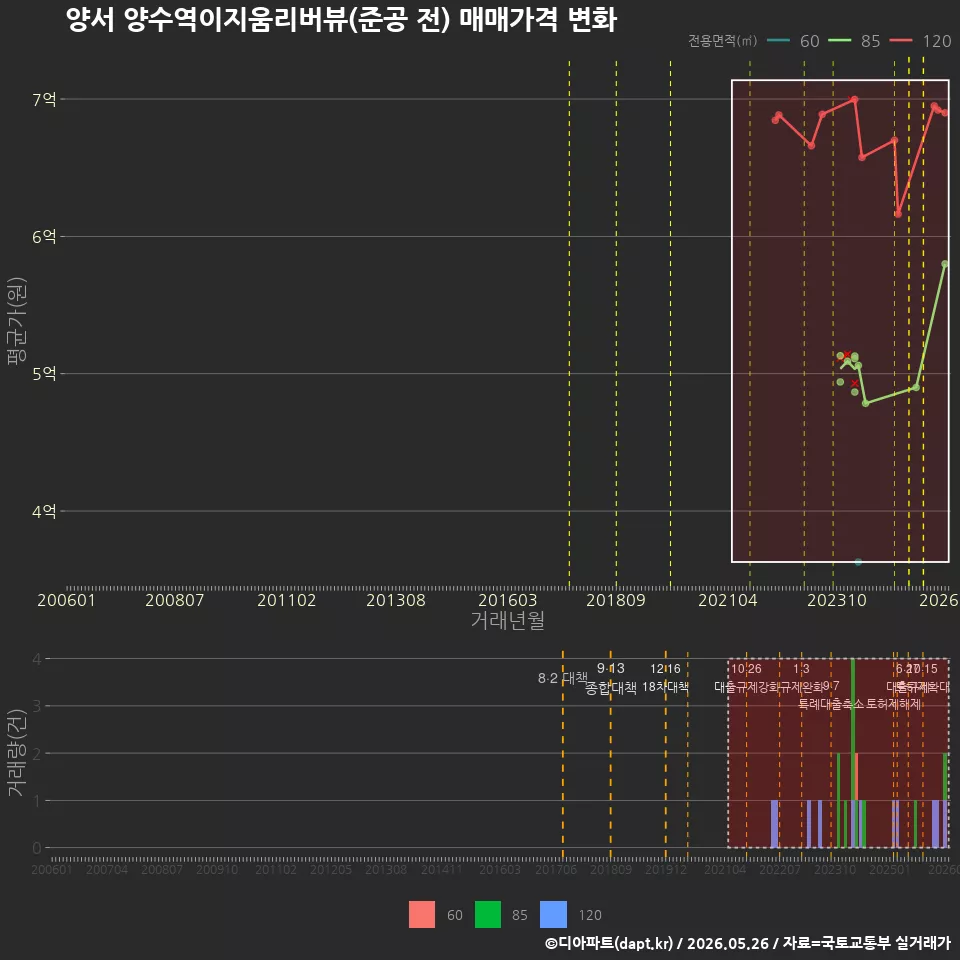Click the '2026.05.26' date in the footer

tap(727, 943)
